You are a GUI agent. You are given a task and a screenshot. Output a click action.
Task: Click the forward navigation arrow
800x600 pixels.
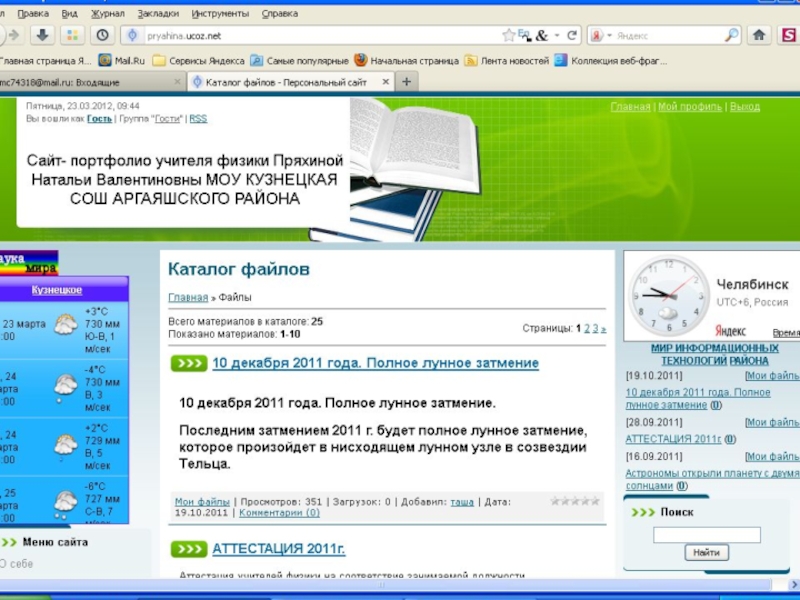click(14, 35)
